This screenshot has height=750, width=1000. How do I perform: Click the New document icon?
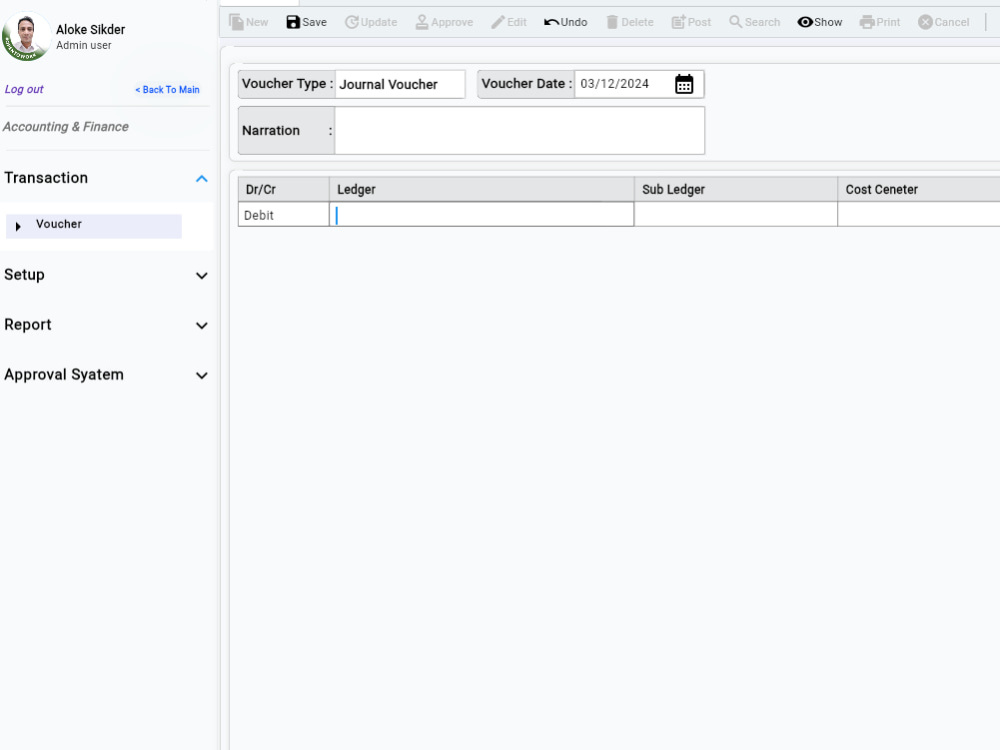pyautogui.click(x=236, y=22)
